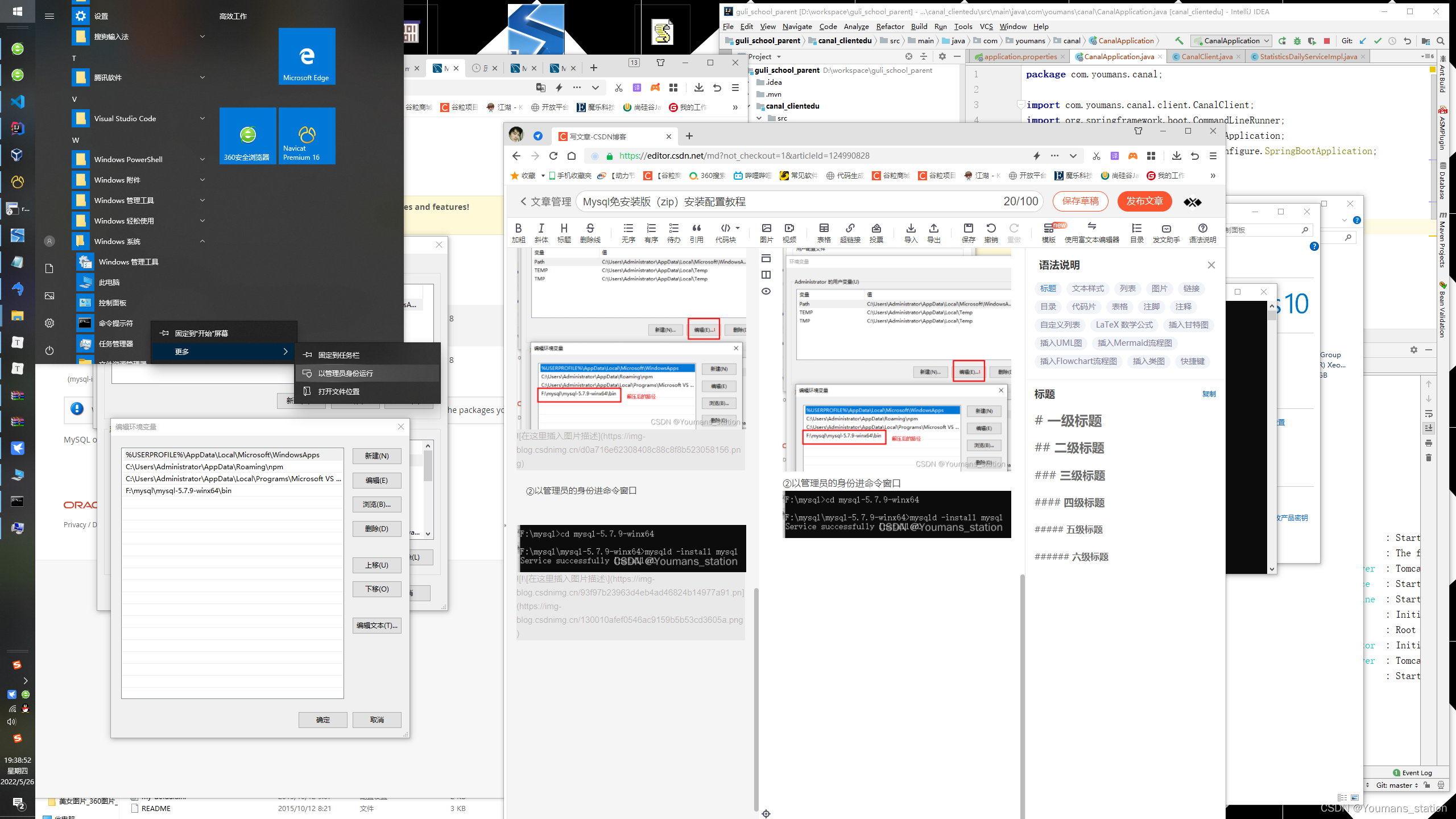Screen dimensions: 1456x819
Task: Select 打开文件位置 context menu item
Action: coord(367,391)
